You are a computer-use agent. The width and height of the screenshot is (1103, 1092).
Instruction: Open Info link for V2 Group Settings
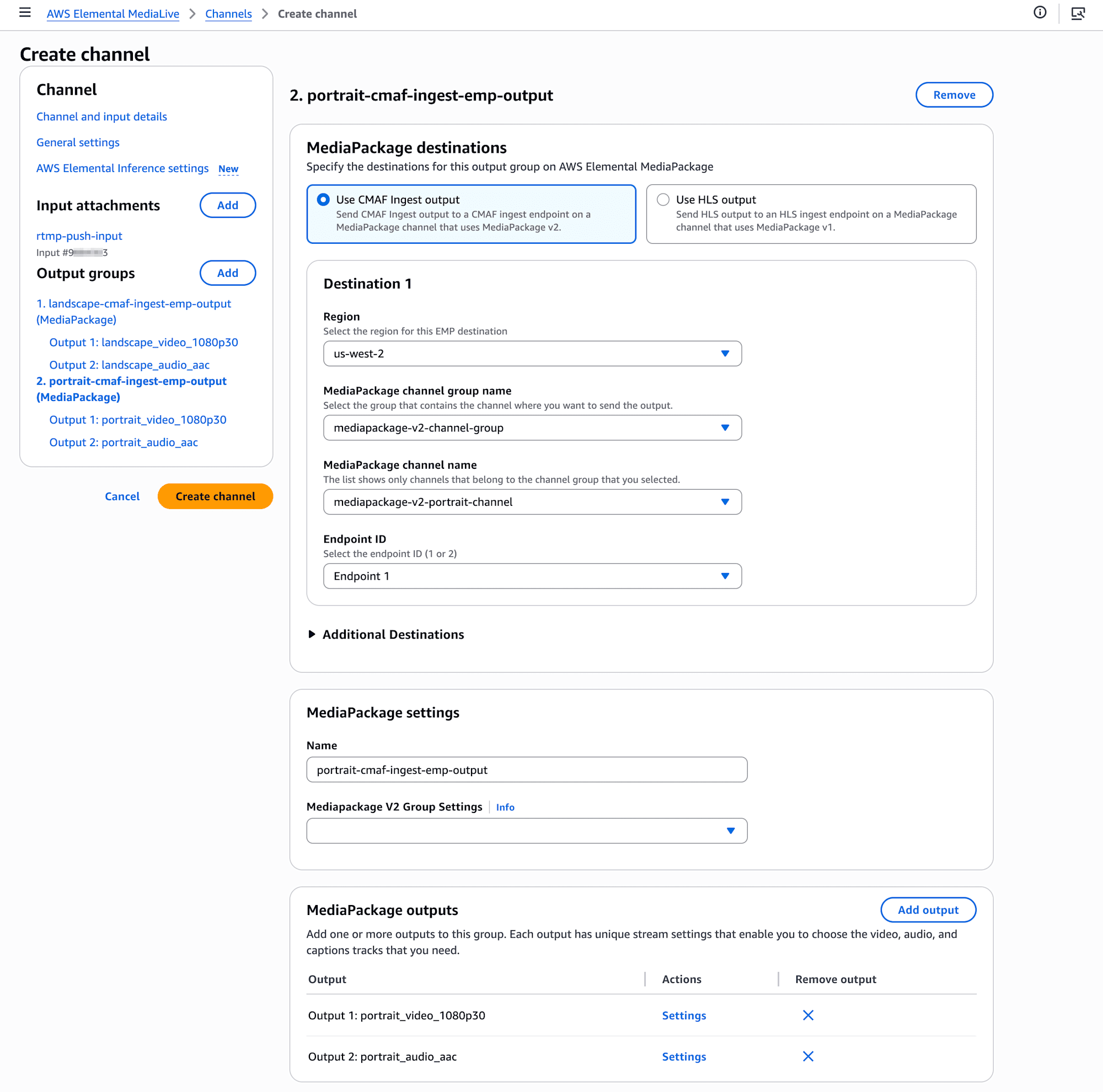[x=505, y=807]
